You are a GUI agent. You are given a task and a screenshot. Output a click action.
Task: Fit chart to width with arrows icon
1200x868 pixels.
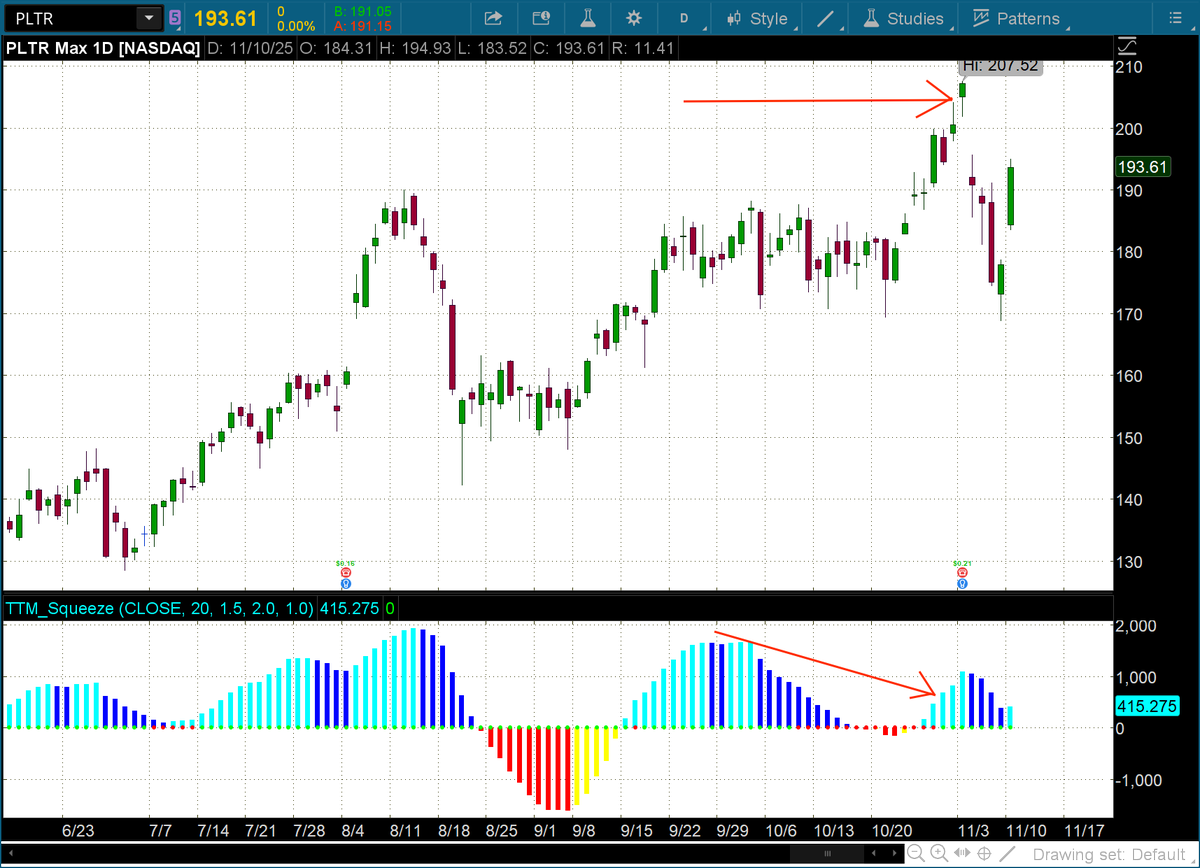pos(962,853)
